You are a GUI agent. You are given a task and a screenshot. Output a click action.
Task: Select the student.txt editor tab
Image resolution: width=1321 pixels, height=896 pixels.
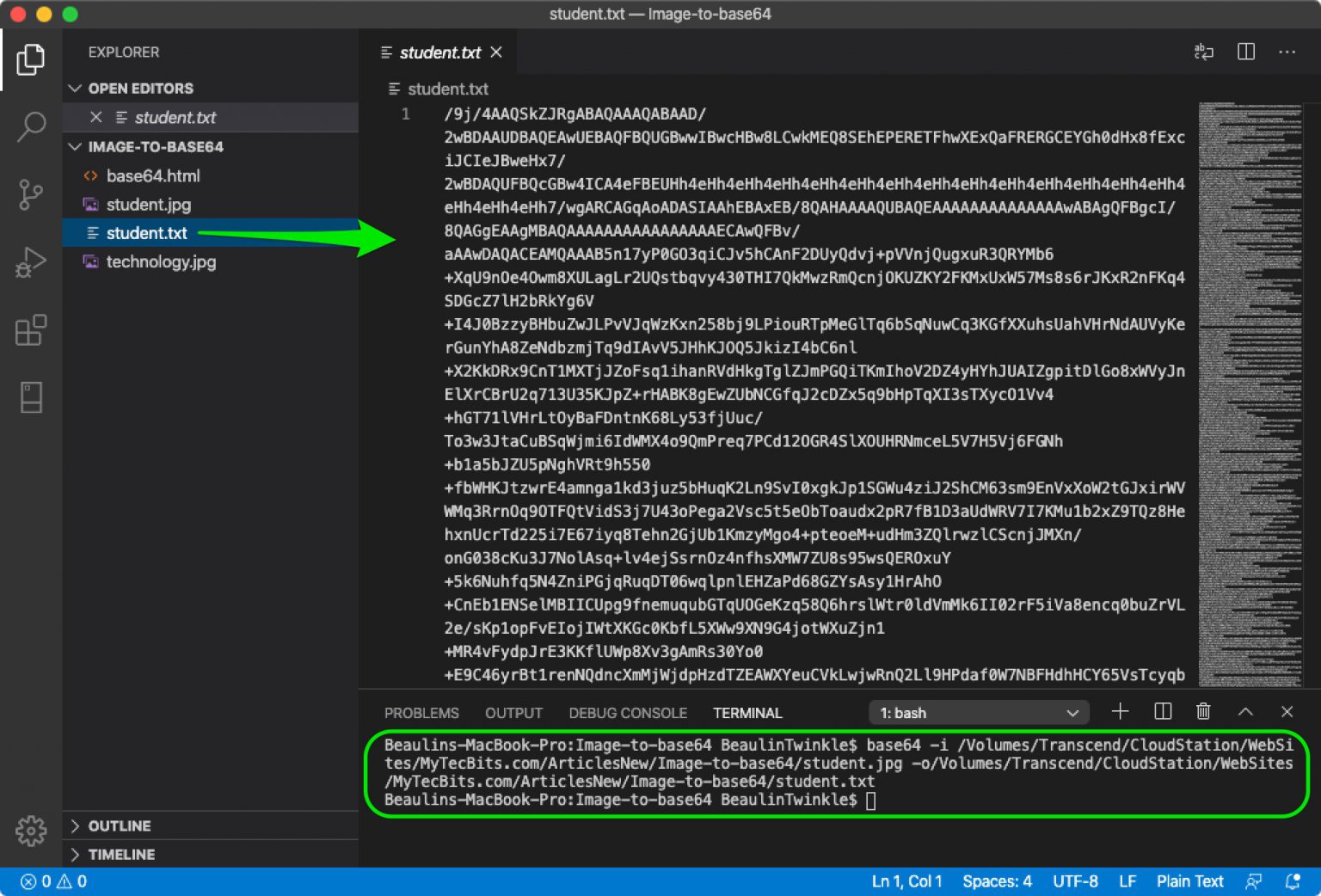(x=439, y=52)
